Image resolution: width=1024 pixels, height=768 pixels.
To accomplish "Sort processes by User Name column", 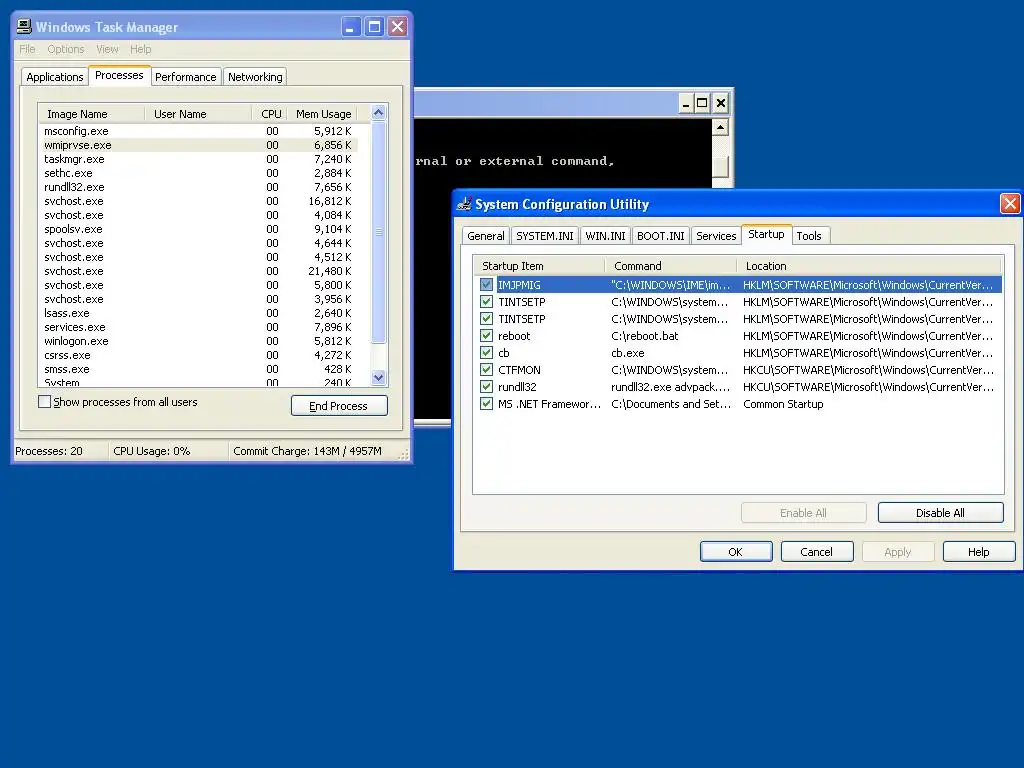I will [198, 114].
